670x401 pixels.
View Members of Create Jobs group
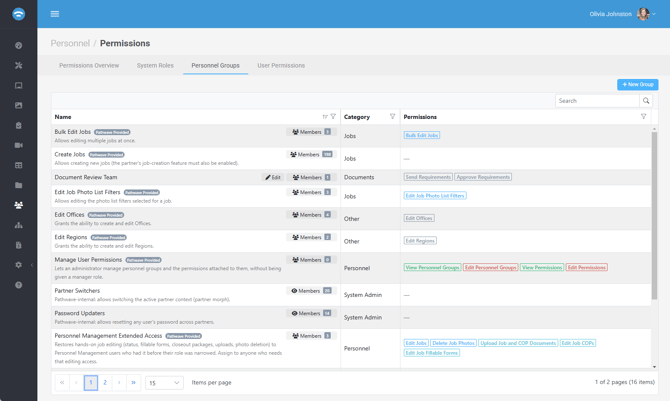click(x=311, y=154)
